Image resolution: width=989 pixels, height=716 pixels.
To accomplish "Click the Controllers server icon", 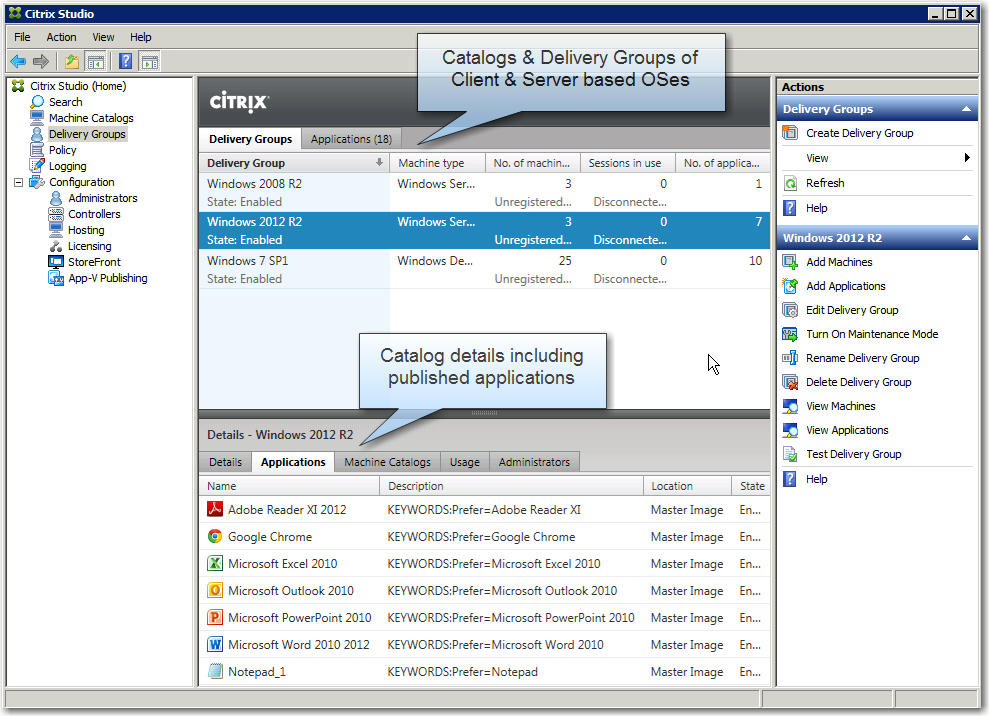I will (x=56, y=214).
